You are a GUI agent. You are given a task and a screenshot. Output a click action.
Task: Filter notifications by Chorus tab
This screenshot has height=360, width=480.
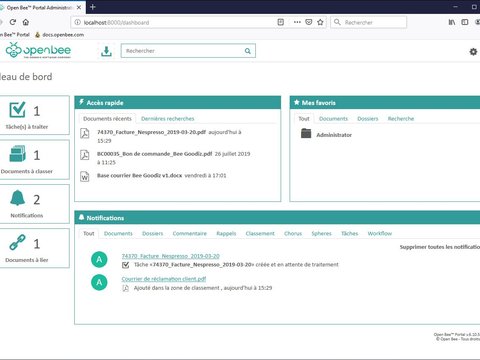[293, 233]
